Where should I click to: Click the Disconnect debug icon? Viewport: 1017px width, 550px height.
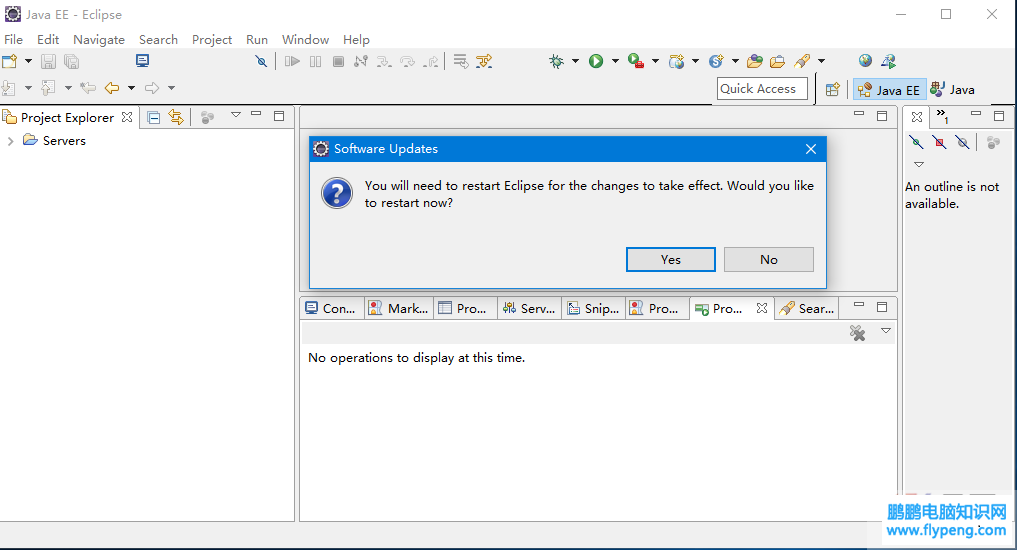(361, 62)
